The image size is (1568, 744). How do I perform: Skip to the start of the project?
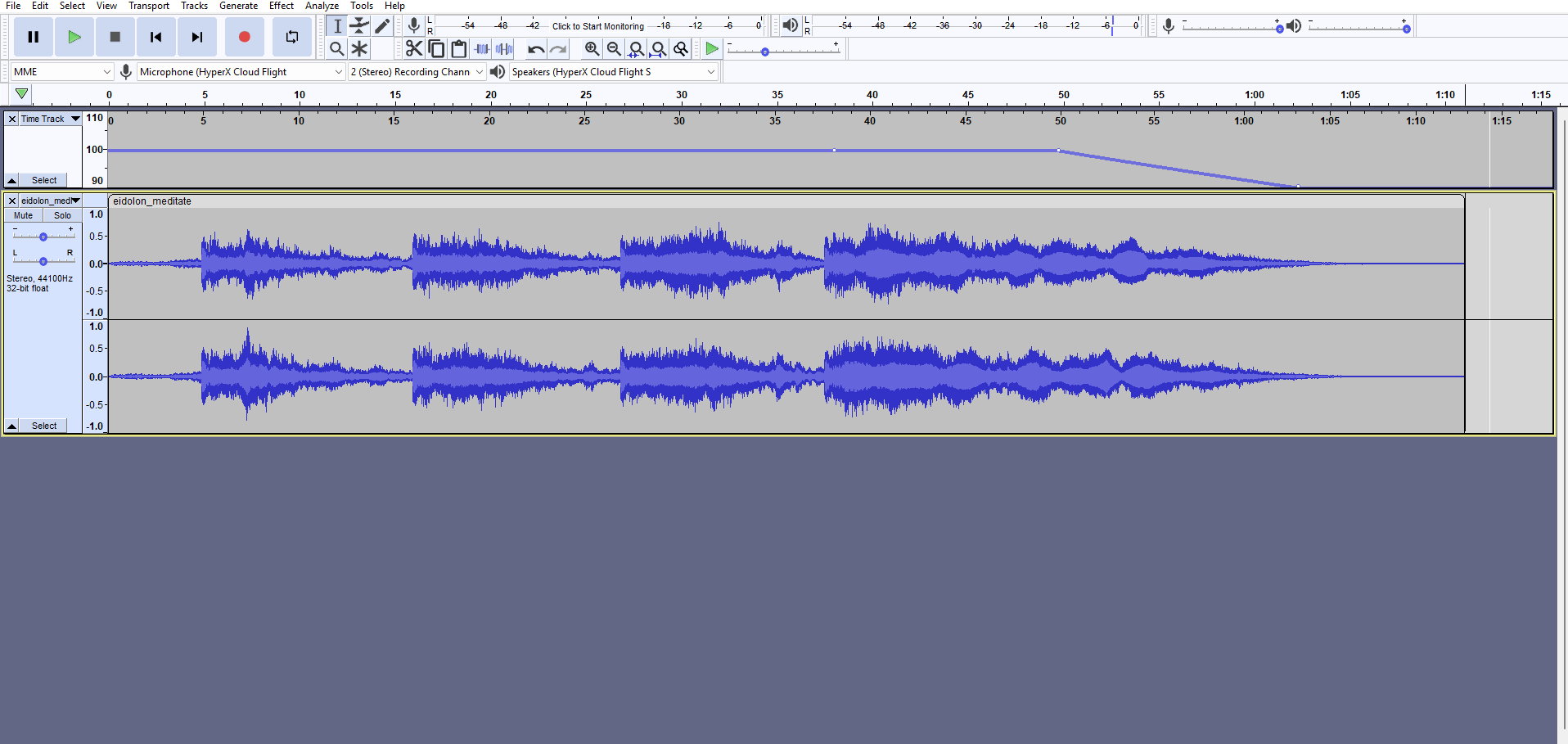click(x=156, y=37)
